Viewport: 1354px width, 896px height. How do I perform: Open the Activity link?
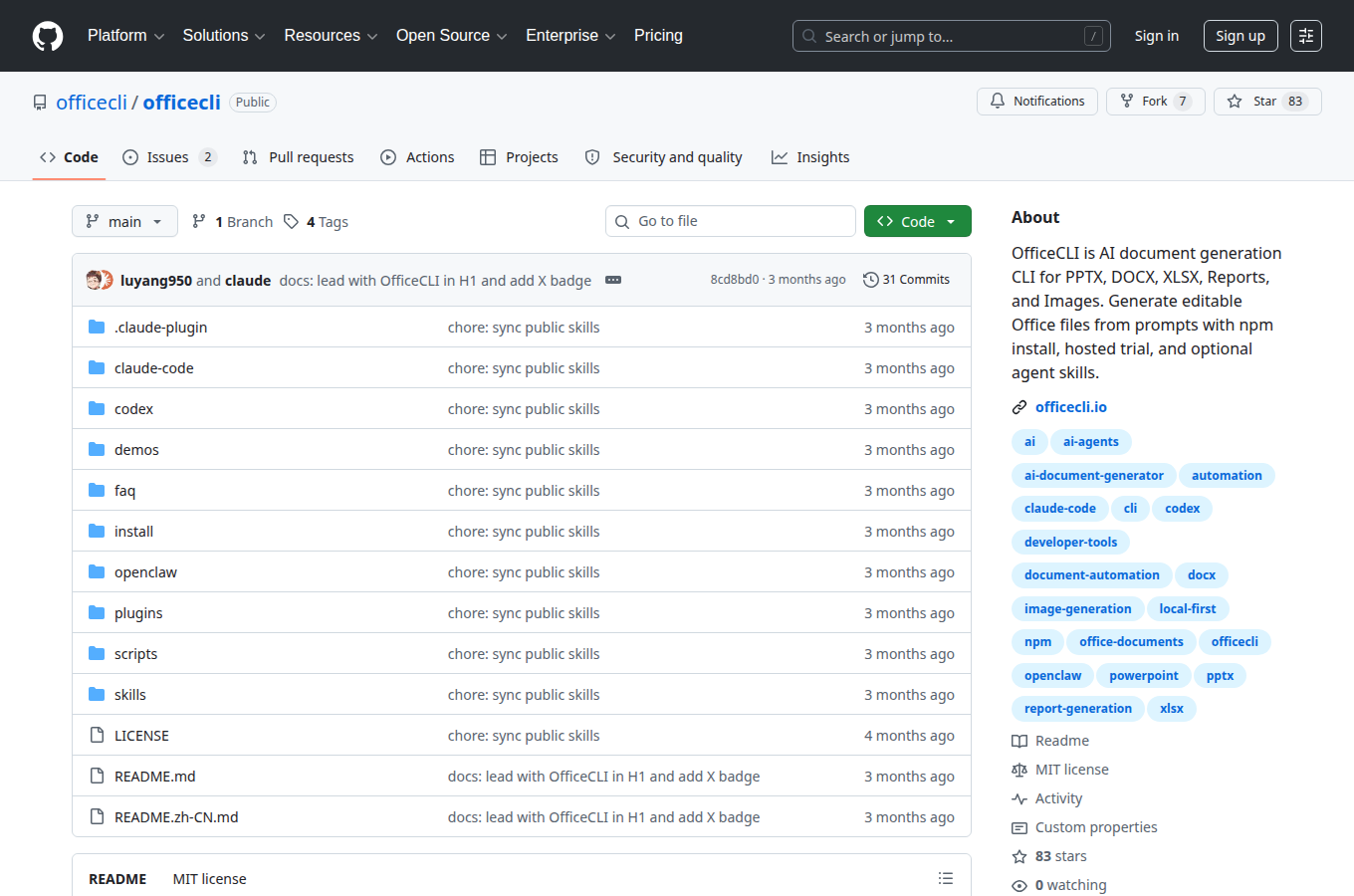1047,798
